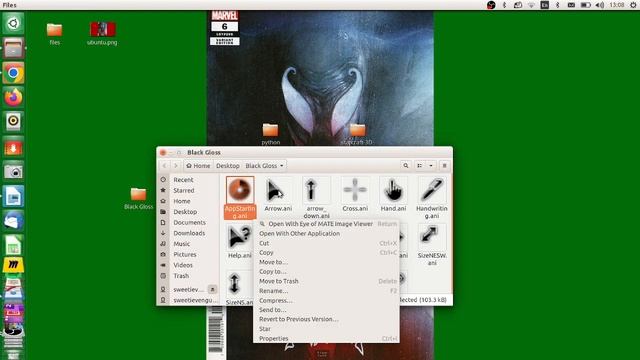640x360 pixels.
Task: Open the Files manager dock icon
Action: tap(13, 48)
